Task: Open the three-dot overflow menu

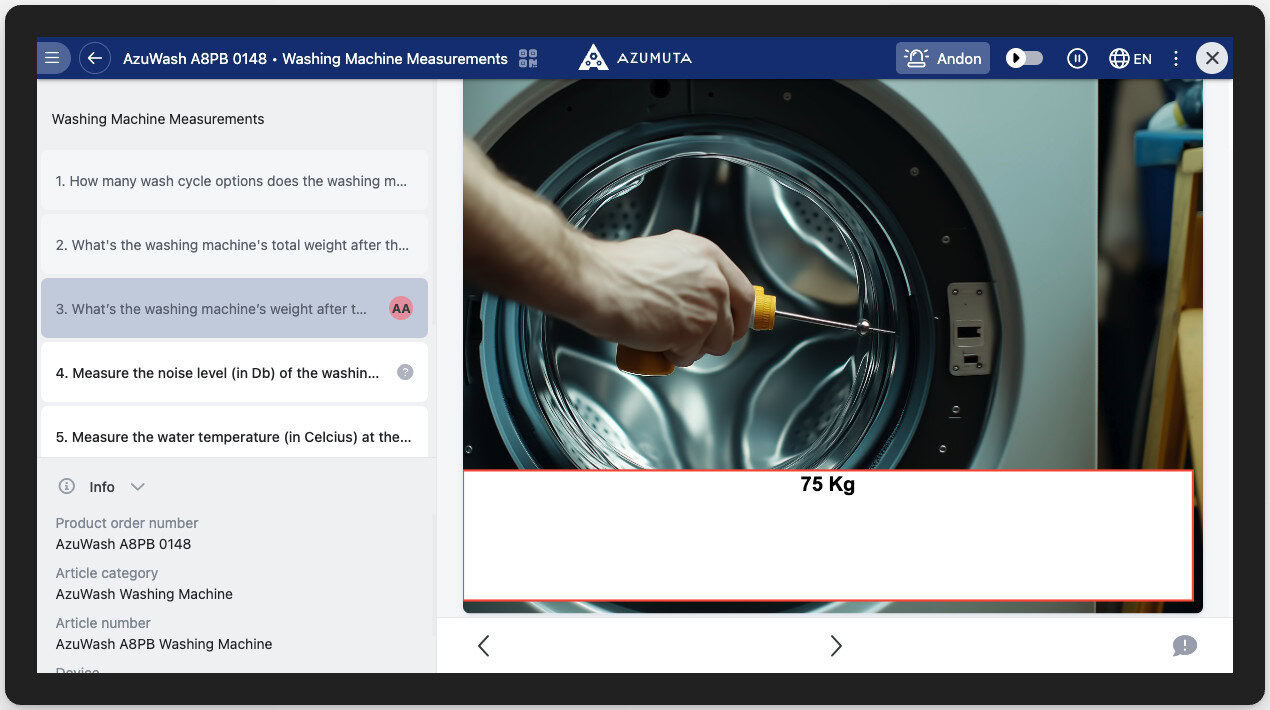Action: [1176, 58]
